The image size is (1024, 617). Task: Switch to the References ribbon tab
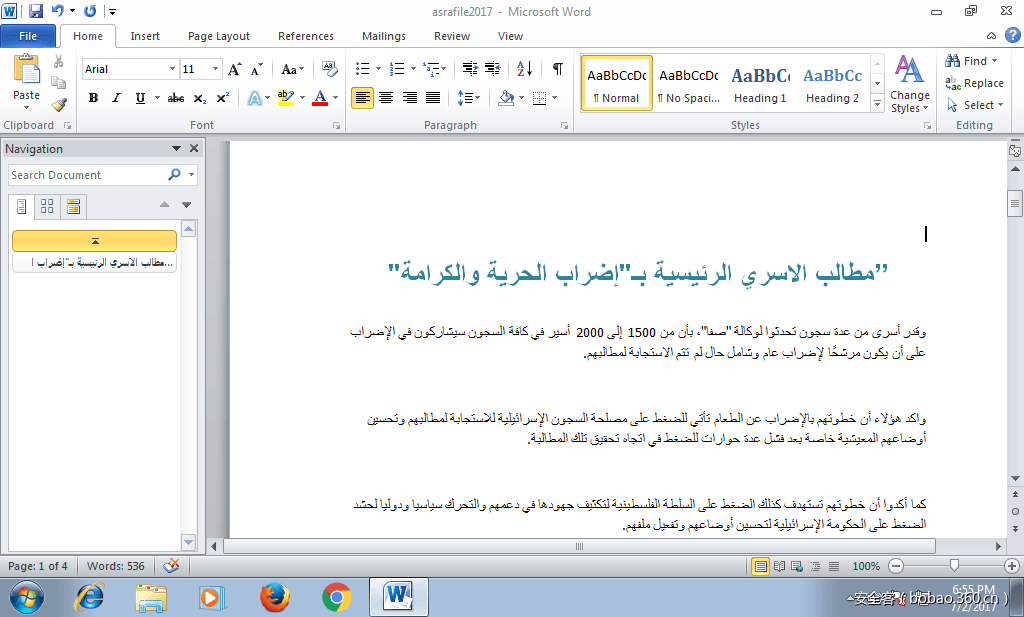click(x=305, y=36)
